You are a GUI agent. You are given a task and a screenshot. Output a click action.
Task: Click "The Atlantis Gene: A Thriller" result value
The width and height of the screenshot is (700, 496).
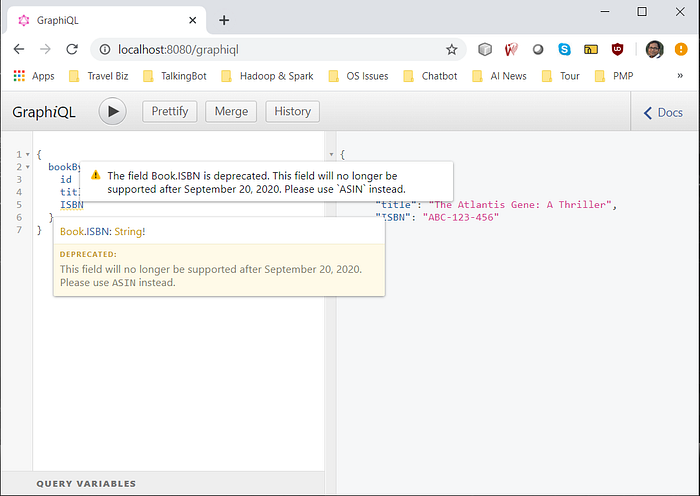tap(520, 204)
